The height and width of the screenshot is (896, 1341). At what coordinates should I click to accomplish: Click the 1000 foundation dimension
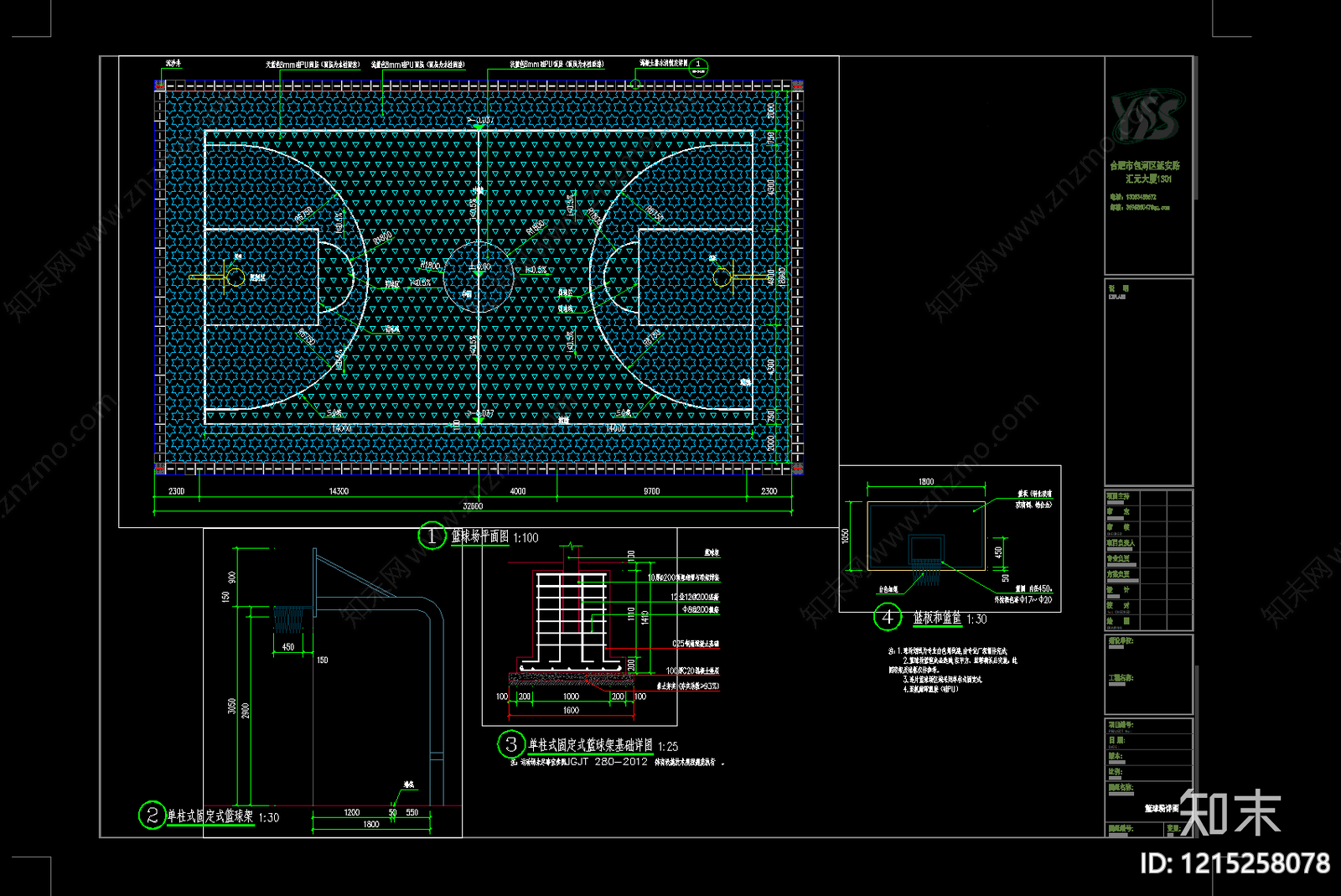click(x=571, y=697)
